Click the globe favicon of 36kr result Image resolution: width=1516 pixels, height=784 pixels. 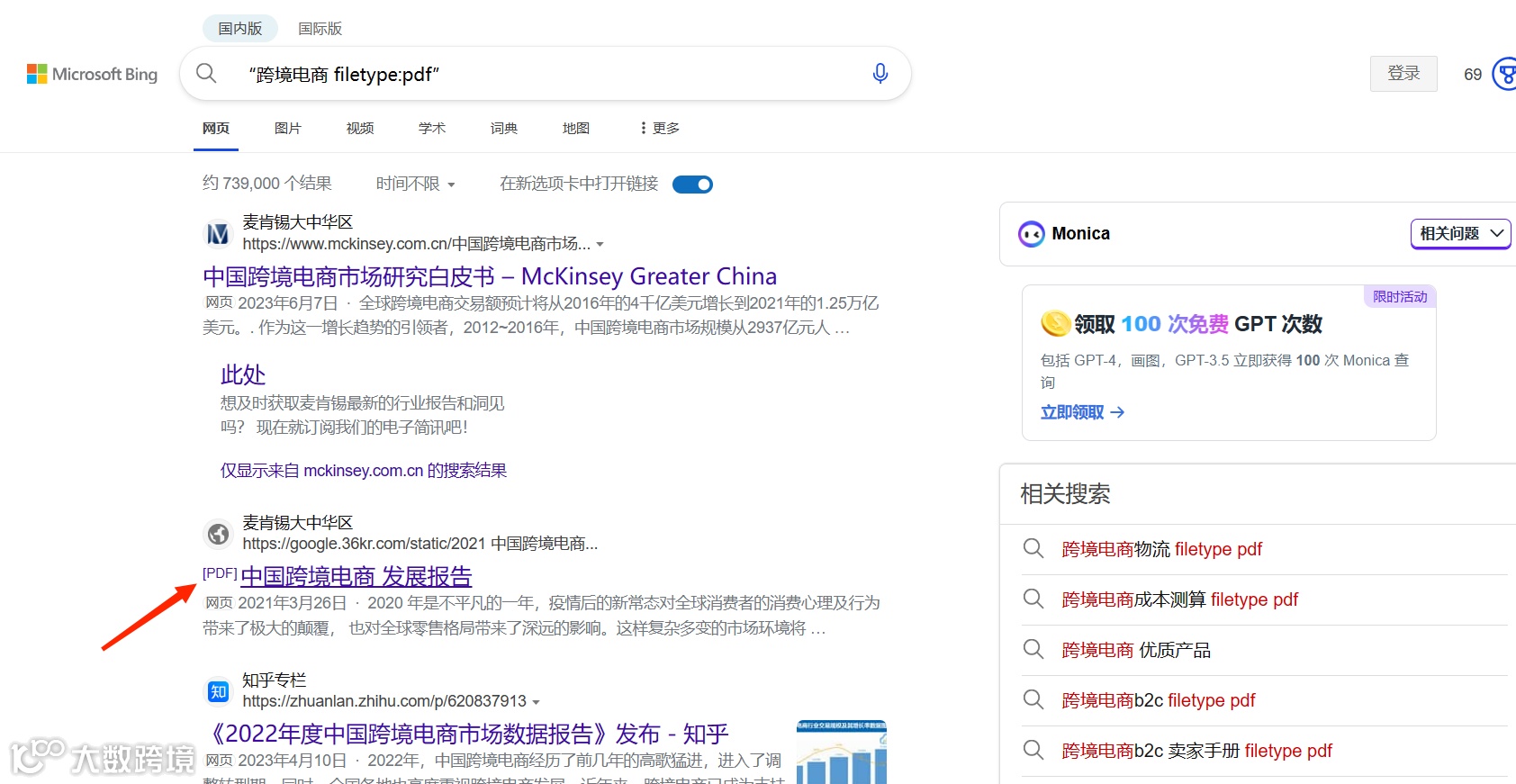(218, 534)
